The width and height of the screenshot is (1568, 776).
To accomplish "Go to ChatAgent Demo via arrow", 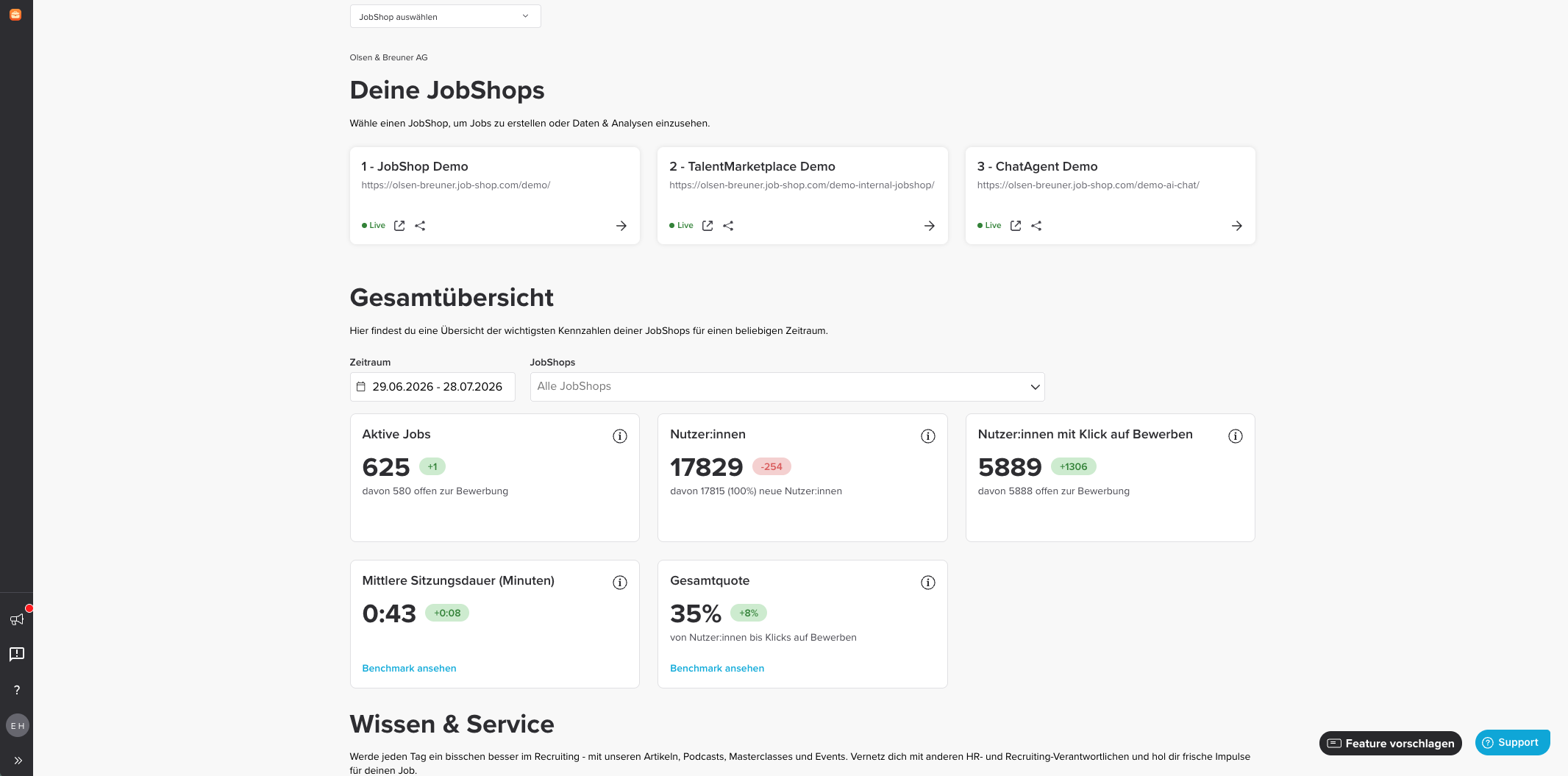I will (x=1237, y=226).
